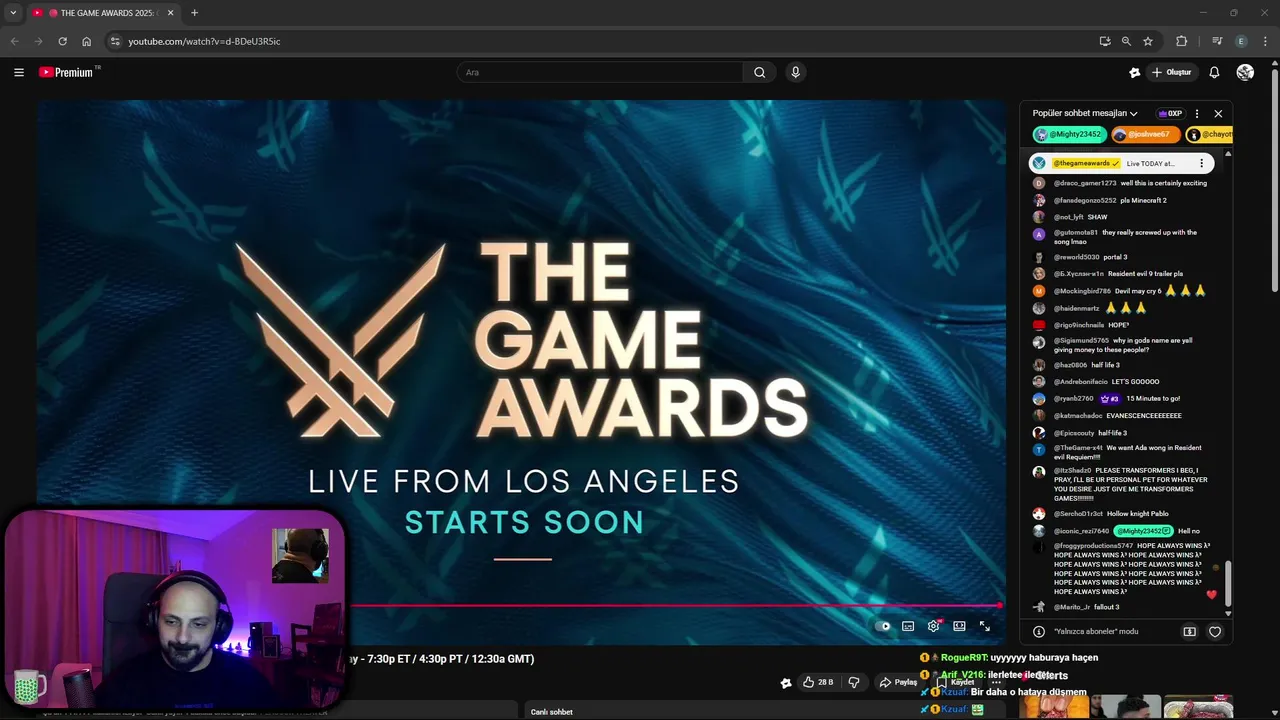Go to Chrome home page button
Viewport: 1280px width, 720px height.
click(86, 41)
